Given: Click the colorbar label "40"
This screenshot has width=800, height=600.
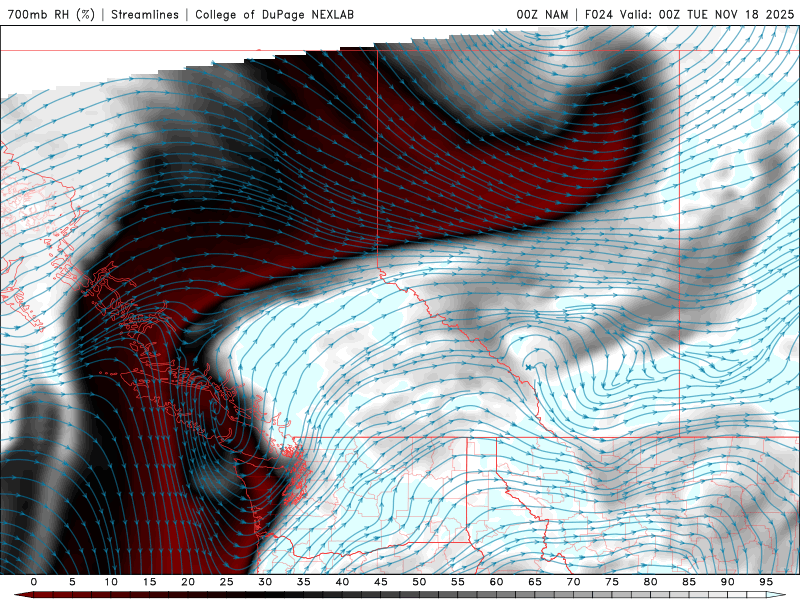Looking at the screenshot, I should pyautogui.click(x=342, y=582).
